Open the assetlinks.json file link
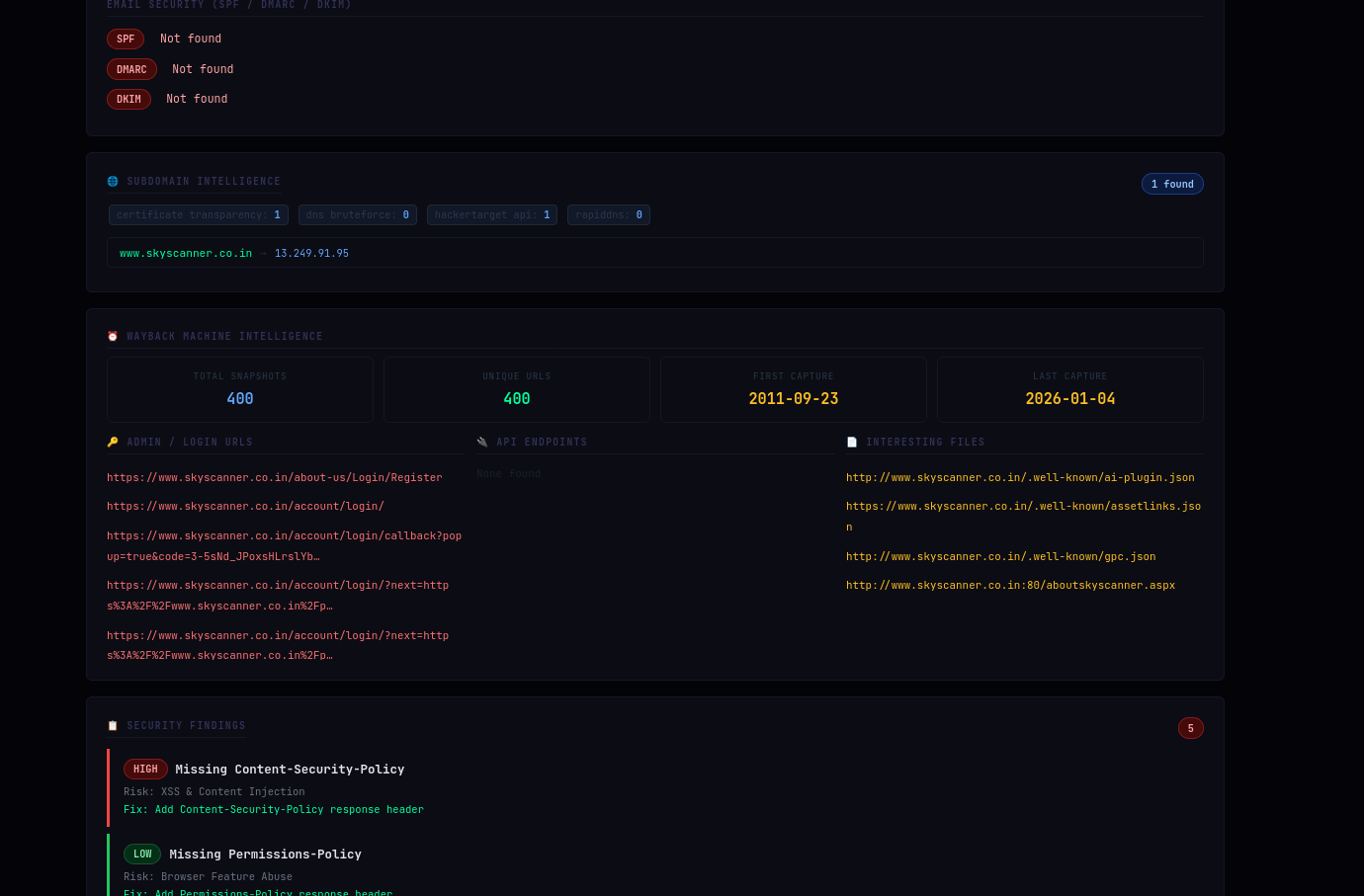The width and height of the screenshot is (1364, 896). pos(1024,517)
